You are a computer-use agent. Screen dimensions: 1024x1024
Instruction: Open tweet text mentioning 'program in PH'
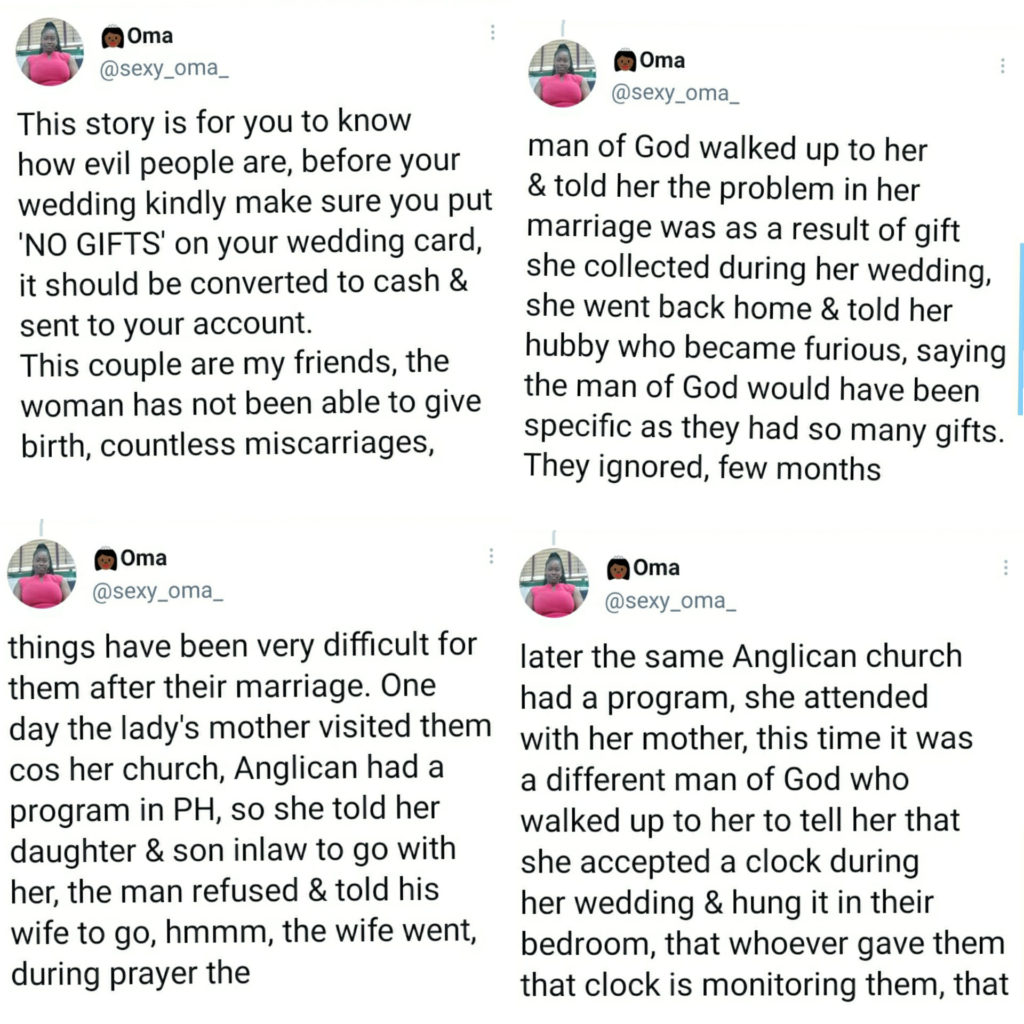249,810
